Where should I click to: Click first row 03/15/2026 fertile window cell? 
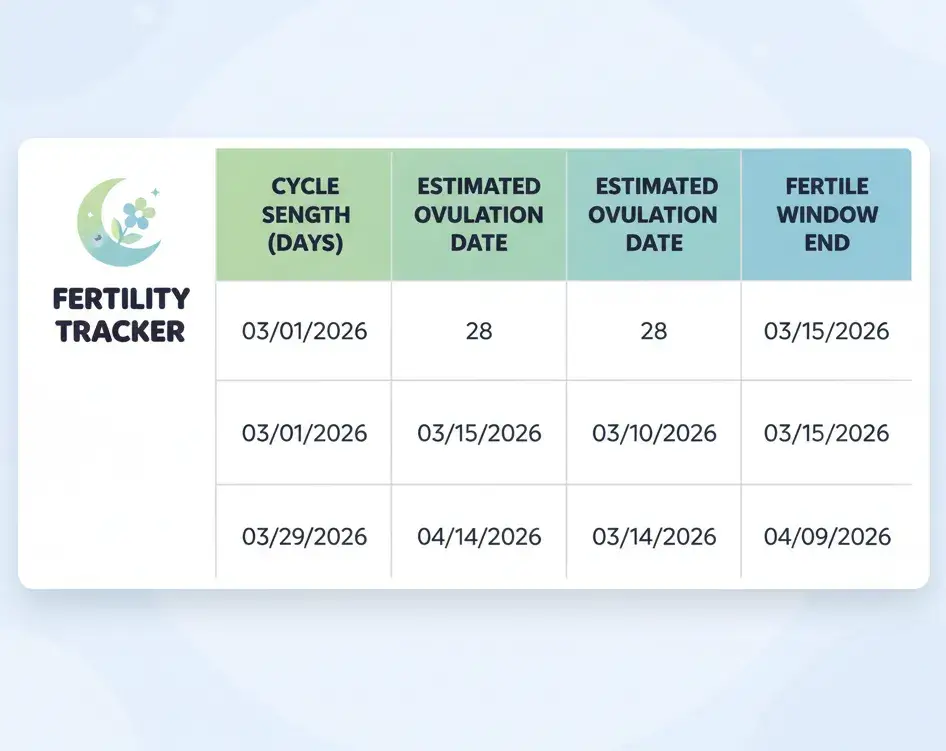point(827,331)
